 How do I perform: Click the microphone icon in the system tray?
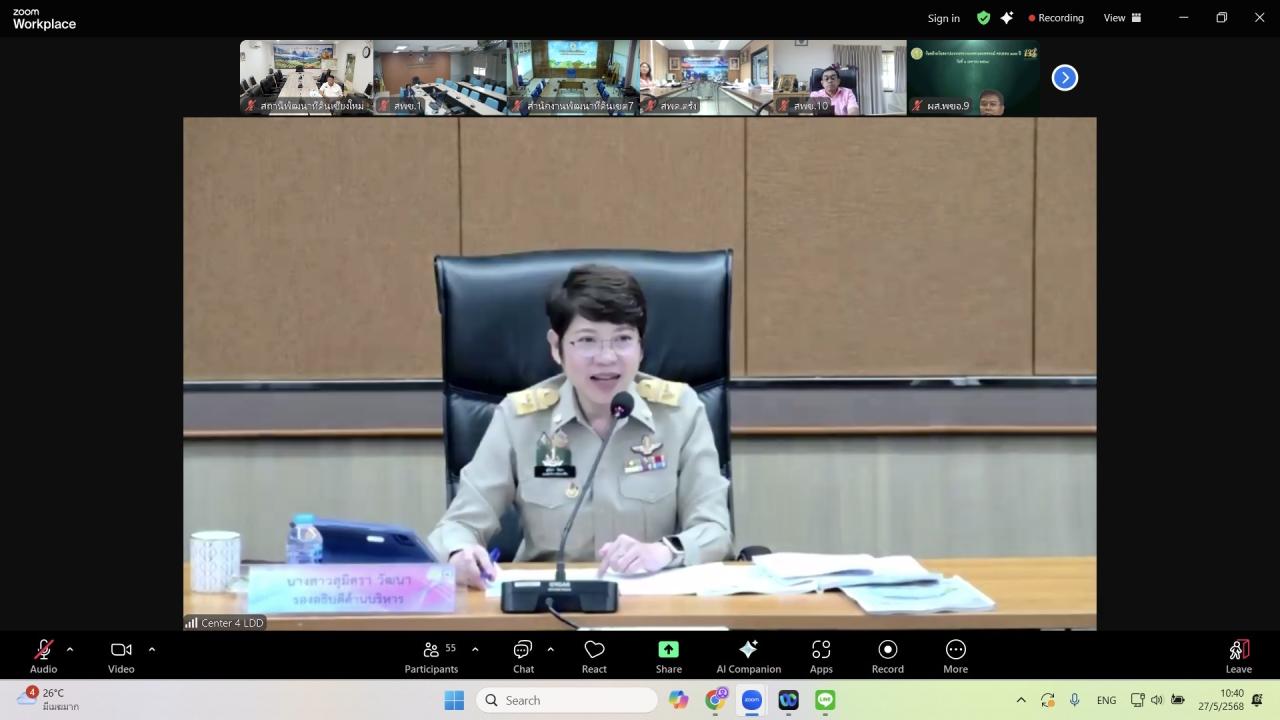click(1074, 700)
